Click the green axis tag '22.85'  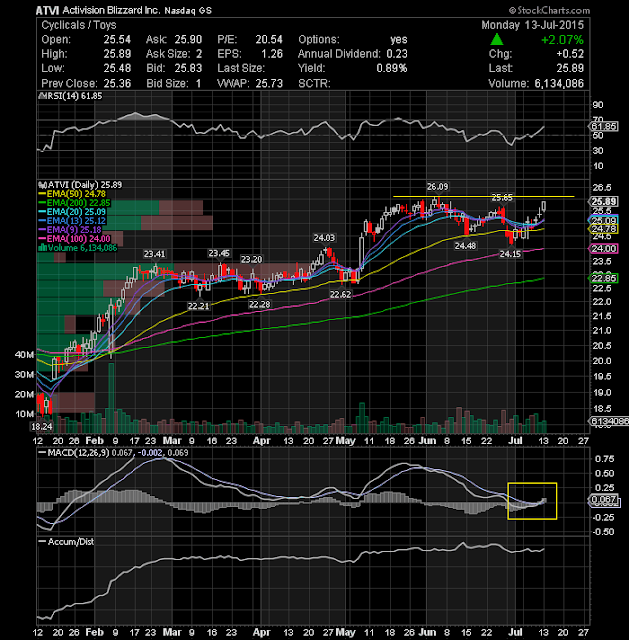pyautogui.click(x=604, y=278)
